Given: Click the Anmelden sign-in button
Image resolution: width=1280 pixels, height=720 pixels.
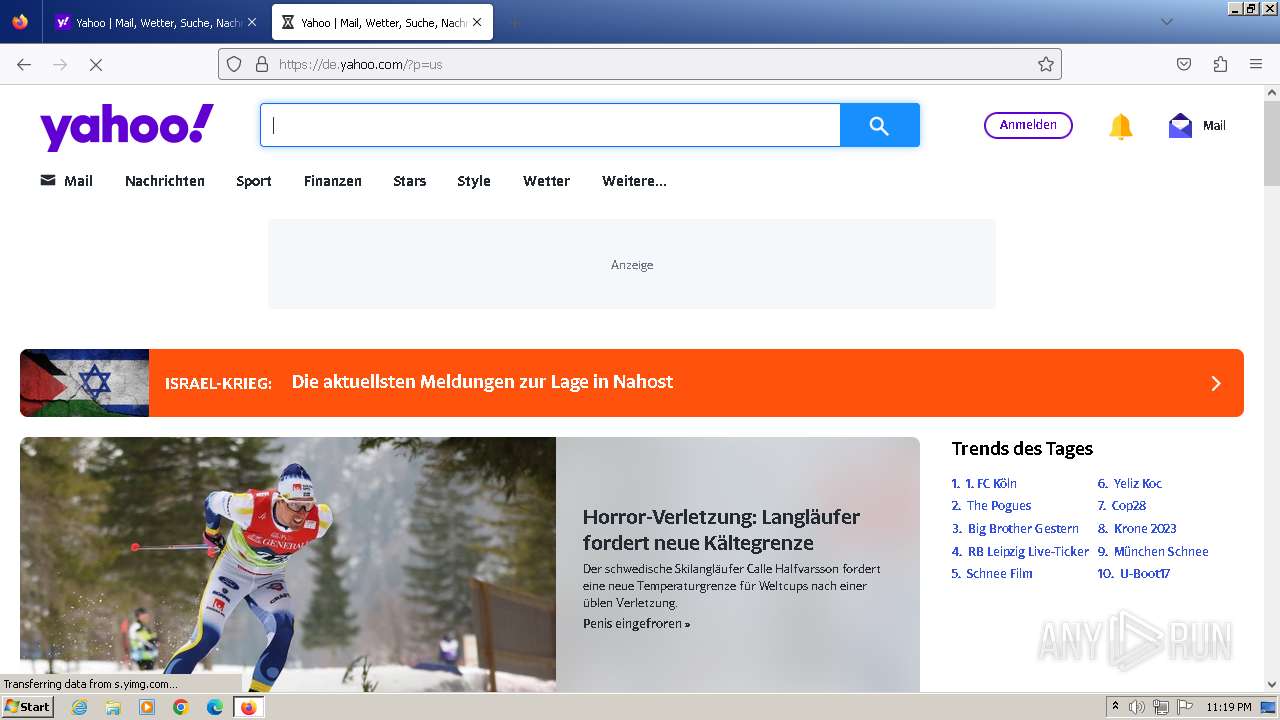Looking at the screenshot, I should click(1028, 125).
